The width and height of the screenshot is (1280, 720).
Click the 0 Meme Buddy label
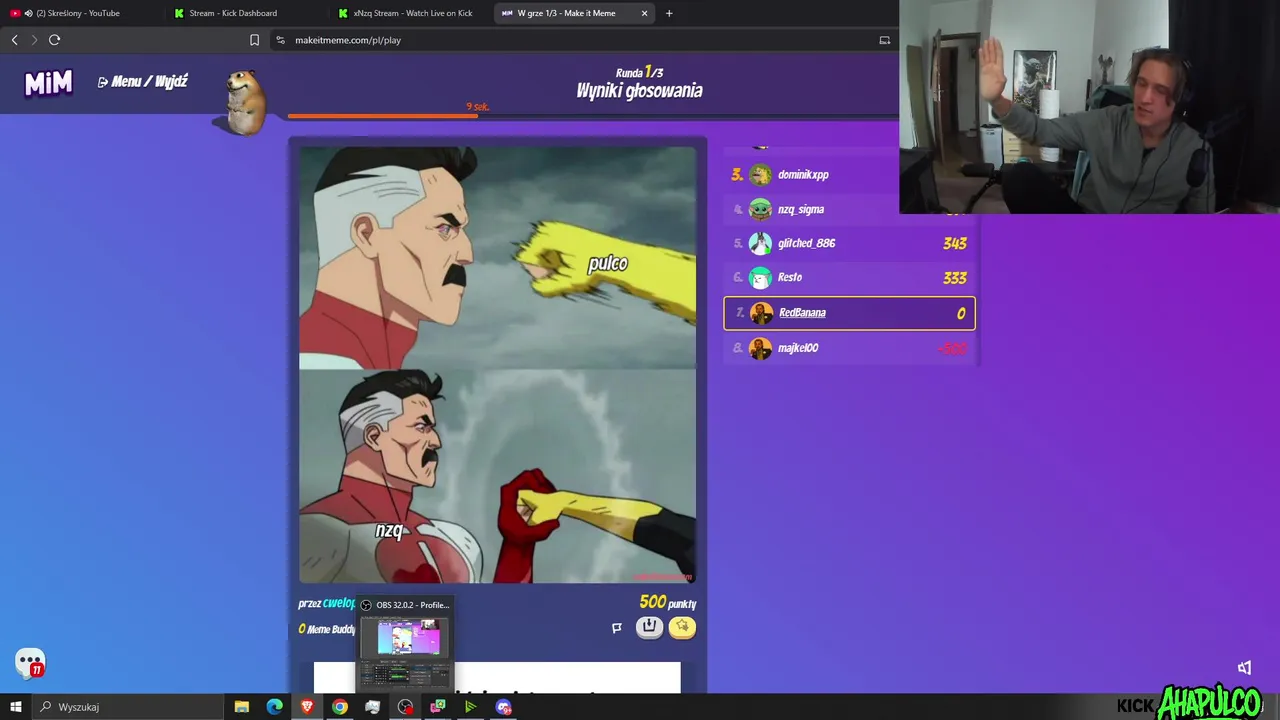pyautogui.click(x=327, y=629)
